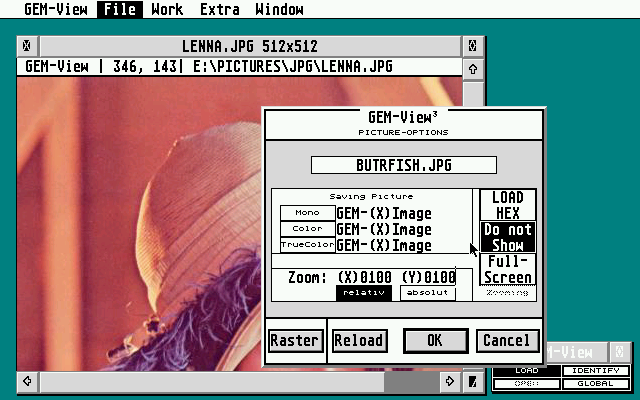Click the sizer box of LENNA.JPG window
The height and width of the screenshot is (400, 640).
coord(472,381)
